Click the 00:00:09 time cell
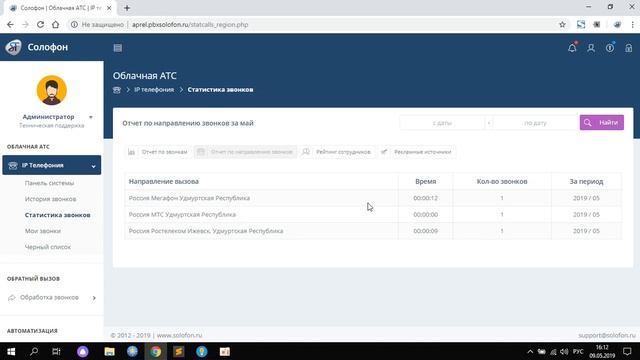This screenshot has height=360, width=640. coord(425,231)
